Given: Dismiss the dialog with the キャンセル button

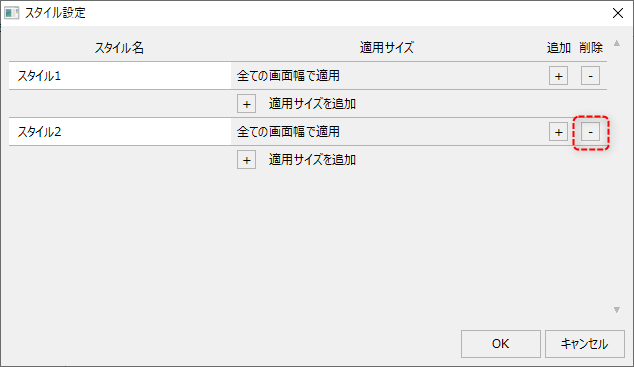Looking at the screenshot, I should point(585,344).
